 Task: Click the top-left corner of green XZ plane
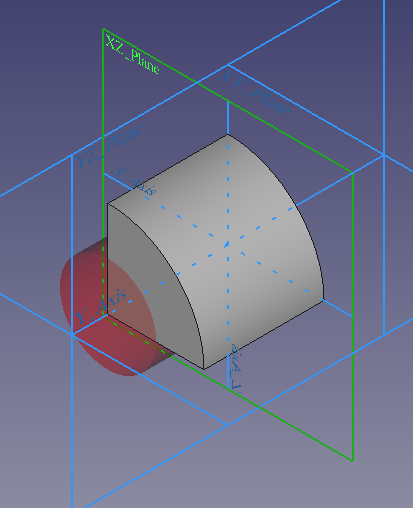click(x=103, y=29)
